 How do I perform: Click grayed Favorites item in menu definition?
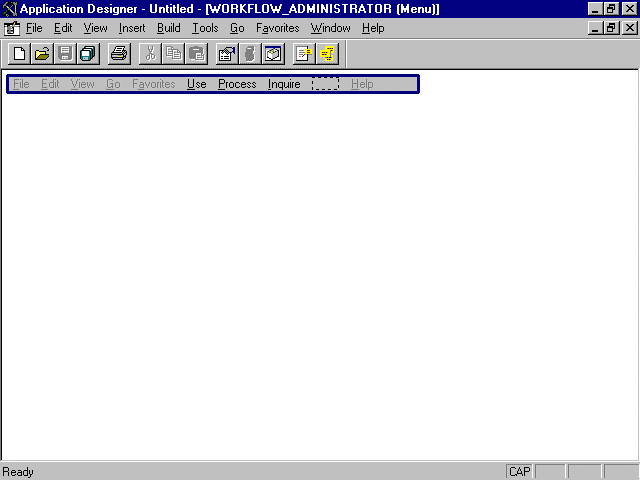coord(154,84)
